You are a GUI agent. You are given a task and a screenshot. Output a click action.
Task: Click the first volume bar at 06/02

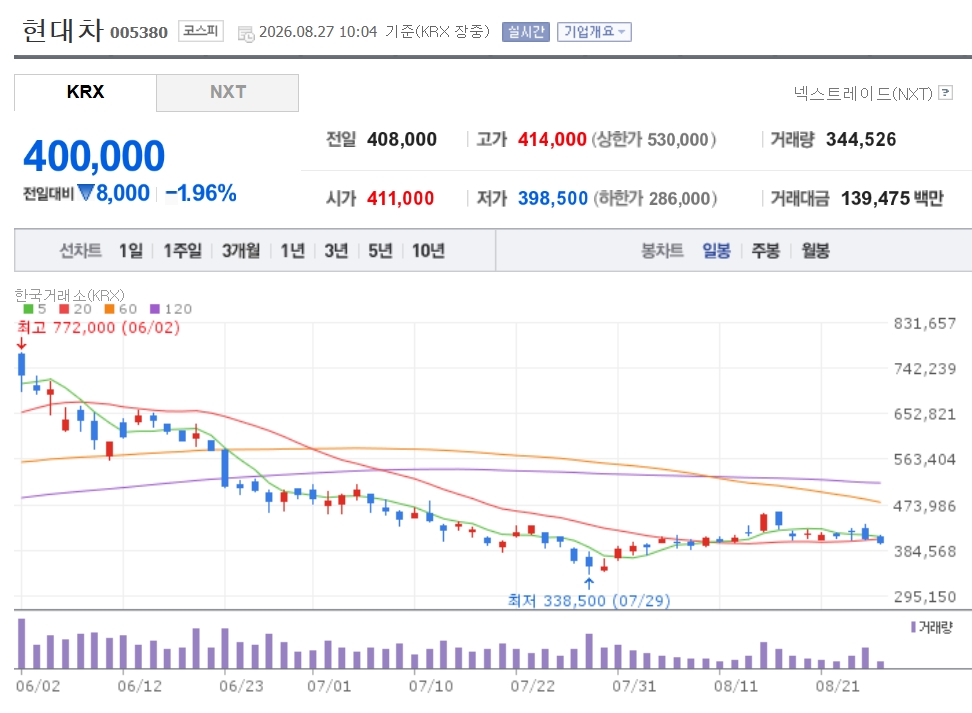click(x=22, y=644)
